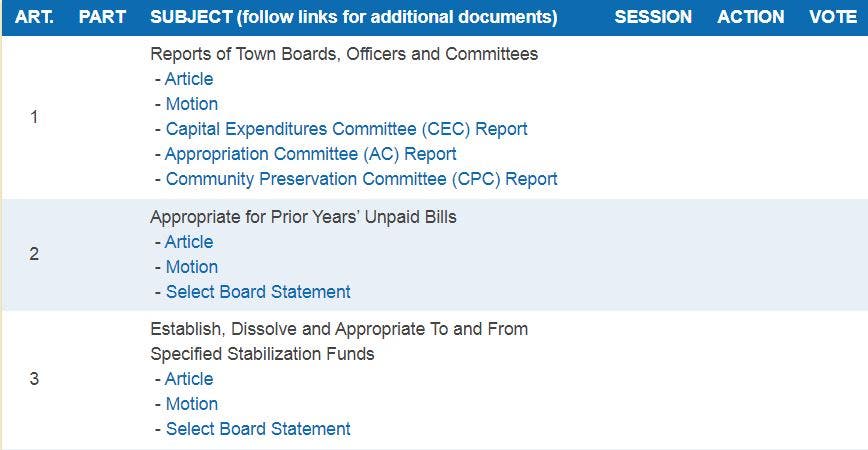This screenshot has height=450, width=868.
Task: Open Appropriation Committee (AC) Report link
Action: (x=310, y=154)
